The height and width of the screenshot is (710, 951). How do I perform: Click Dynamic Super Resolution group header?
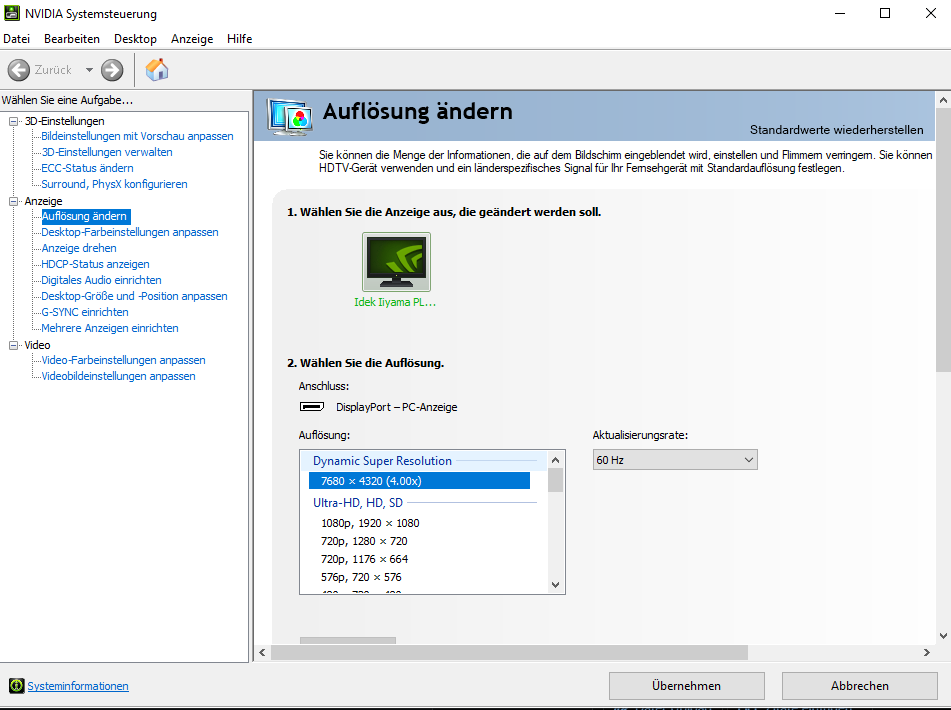[x=382, y=461]
